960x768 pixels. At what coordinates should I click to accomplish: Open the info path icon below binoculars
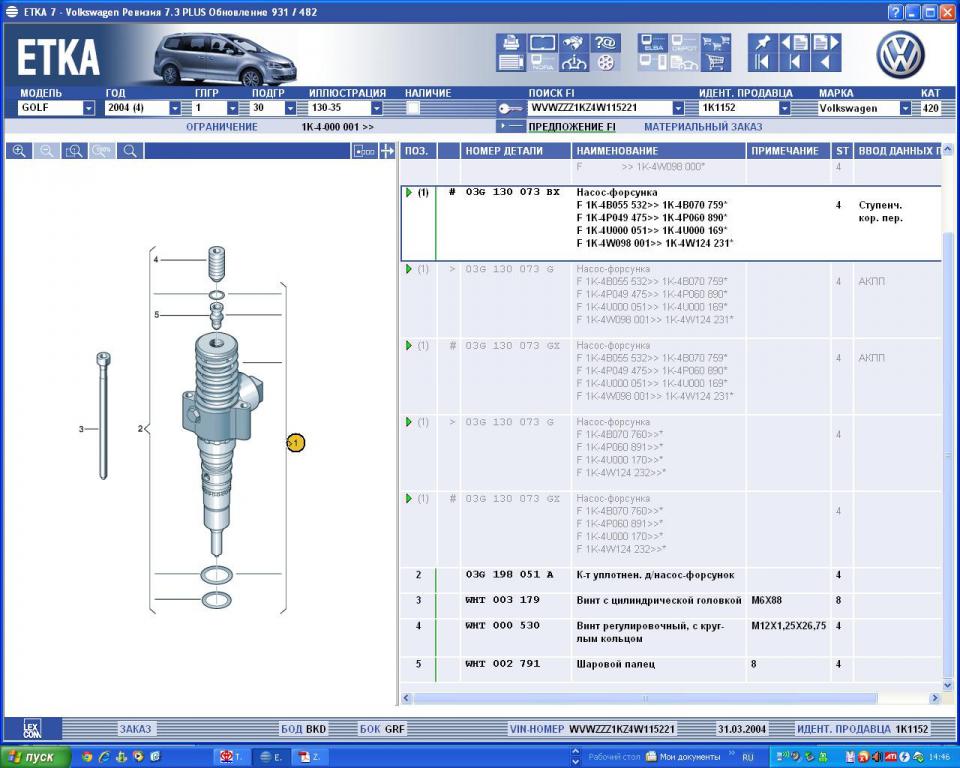(574, 62)
